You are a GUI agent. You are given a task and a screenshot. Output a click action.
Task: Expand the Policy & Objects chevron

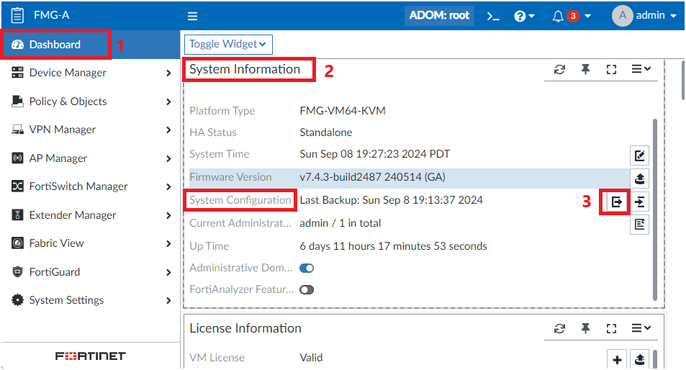pos(168,102)
